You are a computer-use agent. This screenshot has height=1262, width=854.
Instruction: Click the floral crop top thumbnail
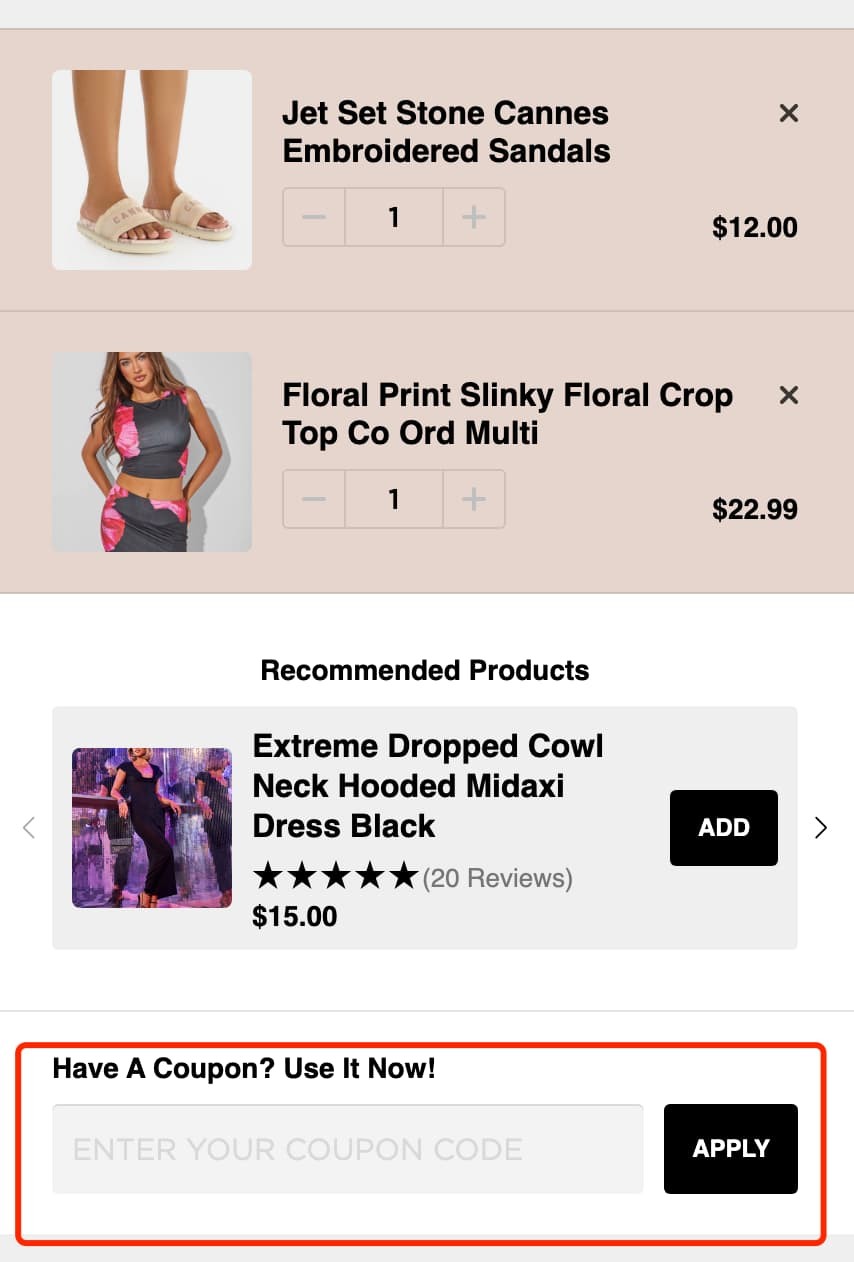click(151, 451)
